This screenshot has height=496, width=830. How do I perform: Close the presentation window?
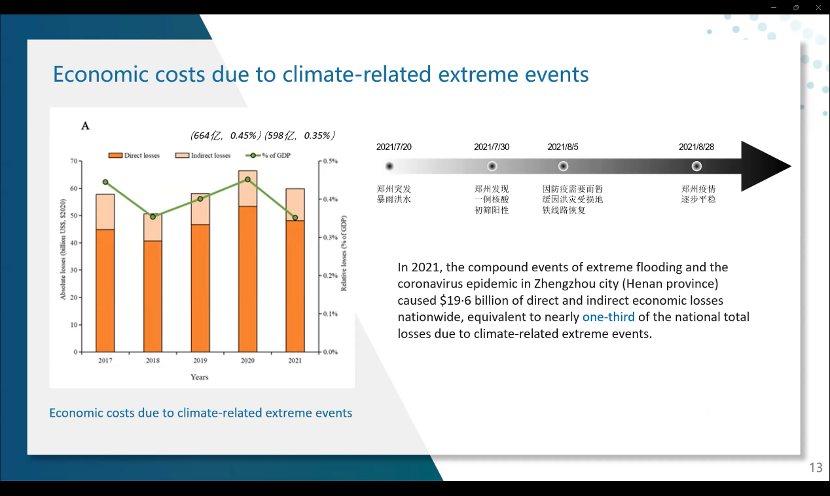coord(818,7)
